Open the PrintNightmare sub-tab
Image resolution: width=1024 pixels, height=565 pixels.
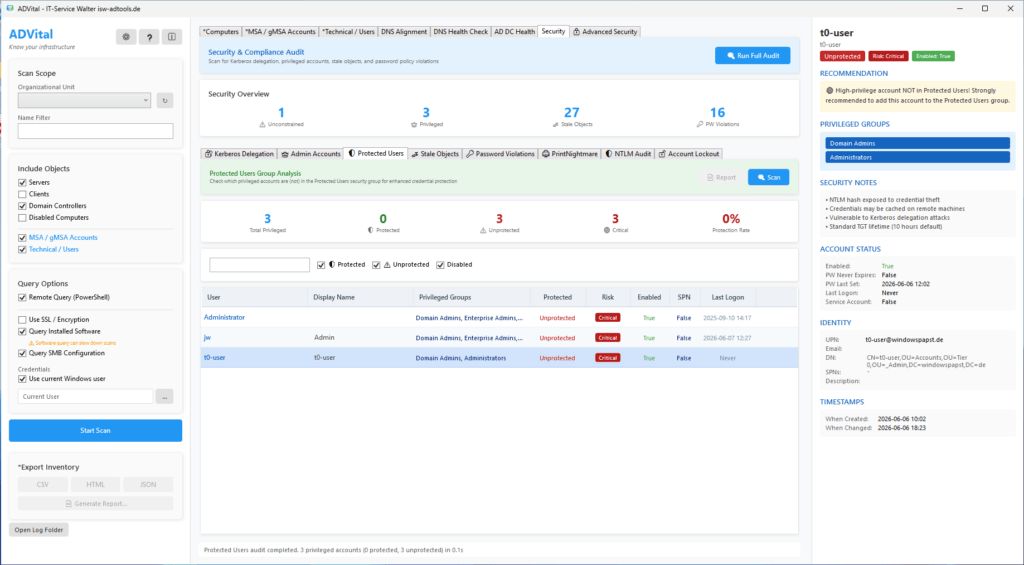coord(569,154)
